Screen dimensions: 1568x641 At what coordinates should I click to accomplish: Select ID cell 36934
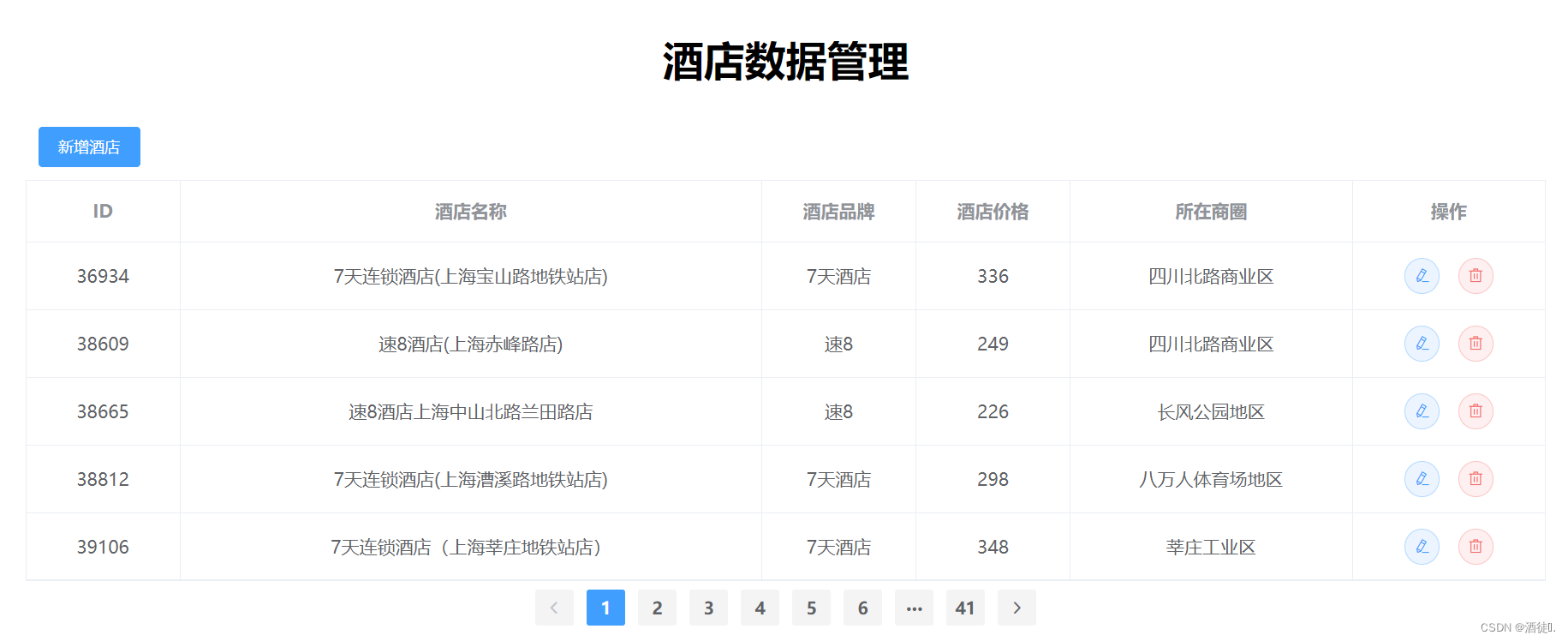(103, 276)
